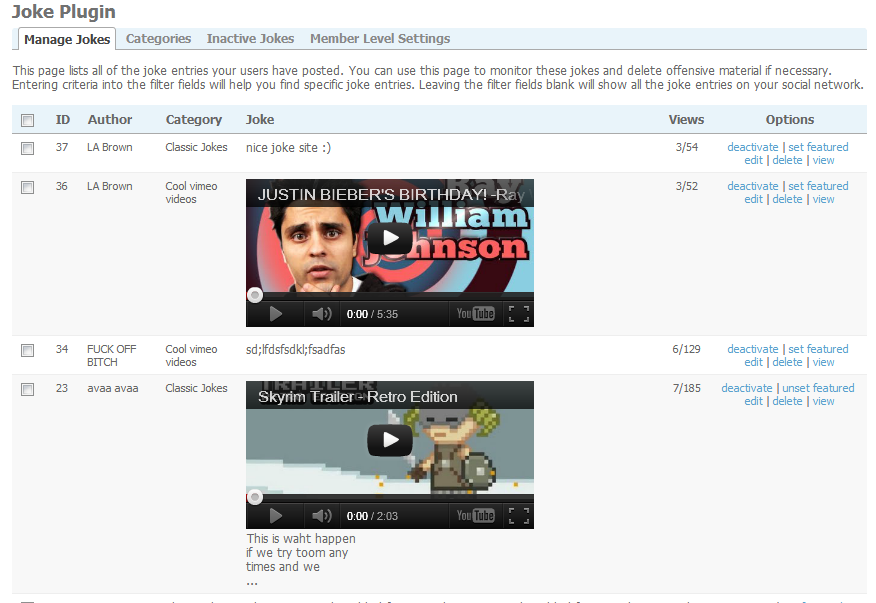876x603 pixels.
Task: Click author LA Brown in row 36
Action: [x=110, y=187]
